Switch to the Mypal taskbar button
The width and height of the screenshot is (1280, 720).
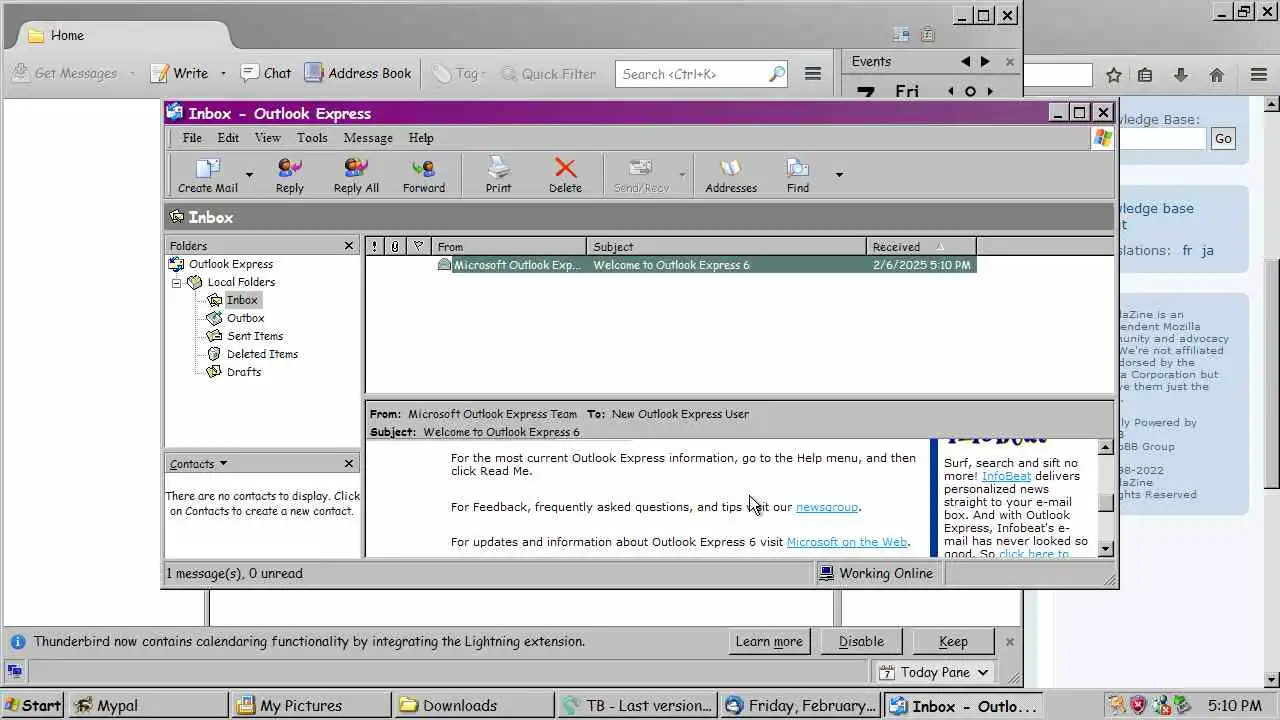[148, 705]
